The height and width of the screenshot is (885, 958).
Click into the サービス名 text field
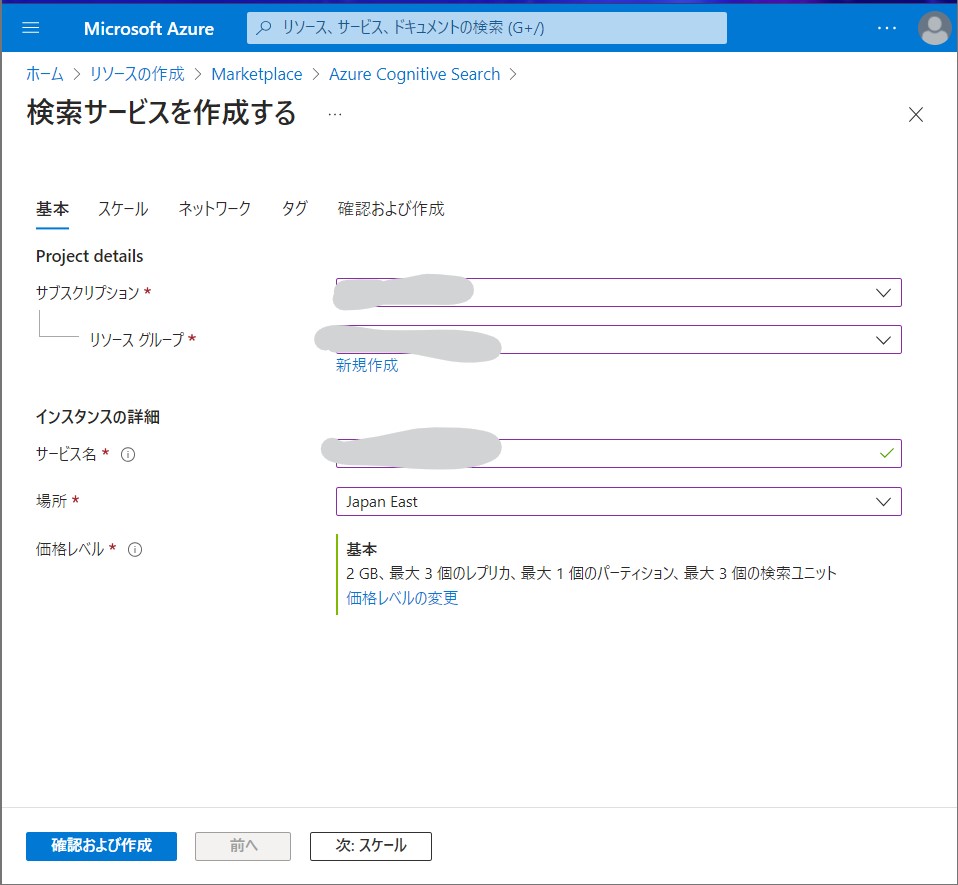619,454
